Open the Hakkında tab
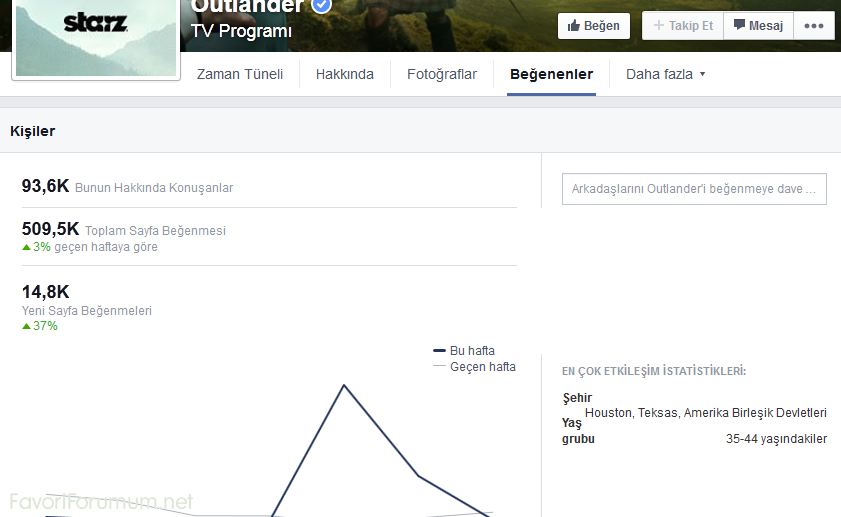Screen dimensions: 841x517 [x=345, y=74]
